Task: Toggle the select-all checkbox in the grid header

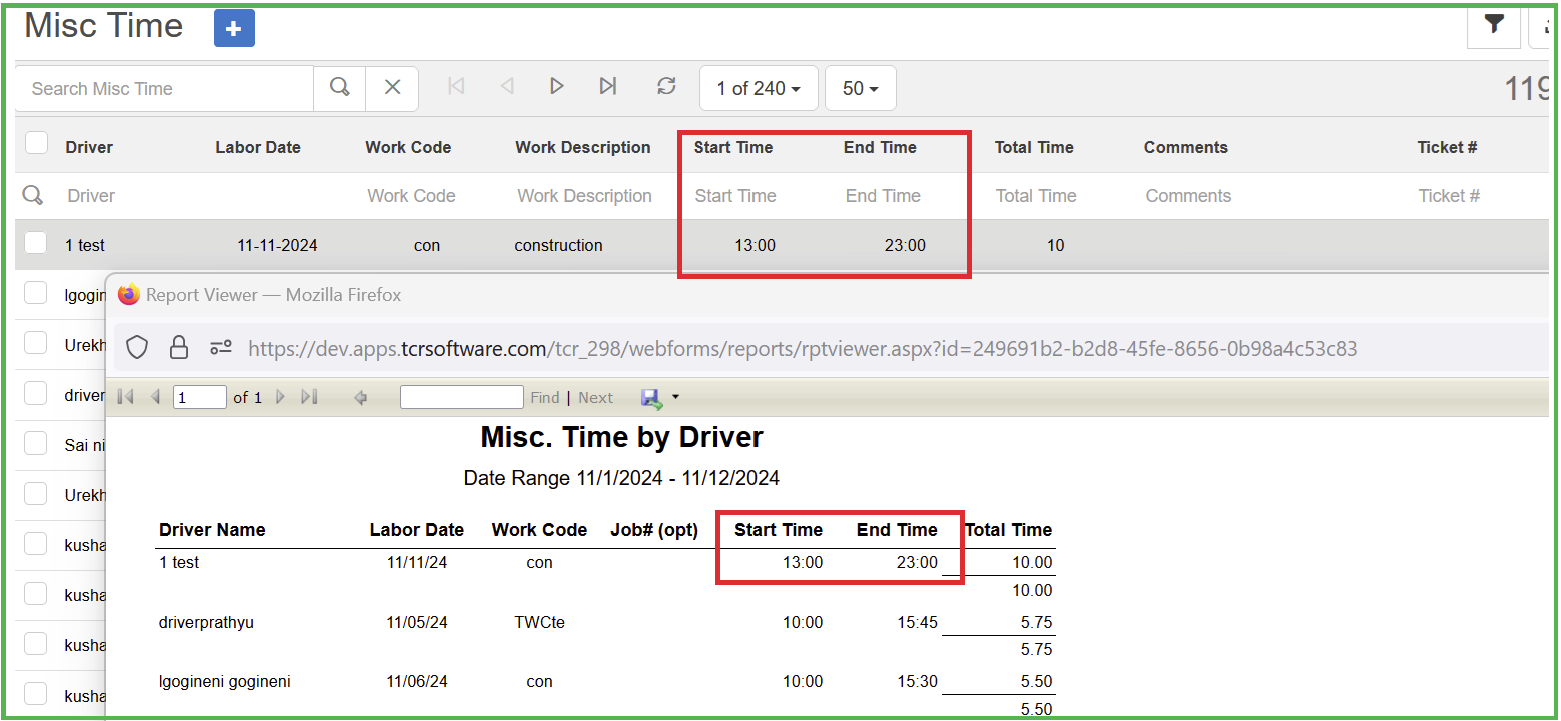Action: tap(36, 143)
